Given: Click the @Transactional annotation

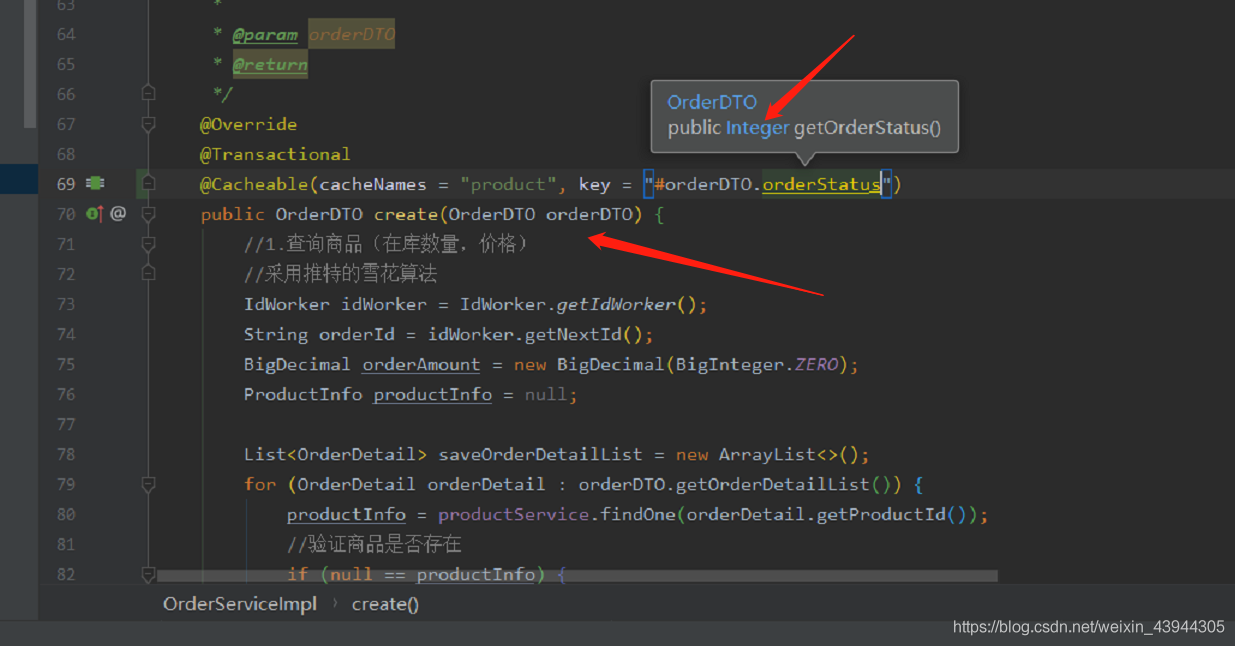Looking at the screenshot, I should (275, 154).
